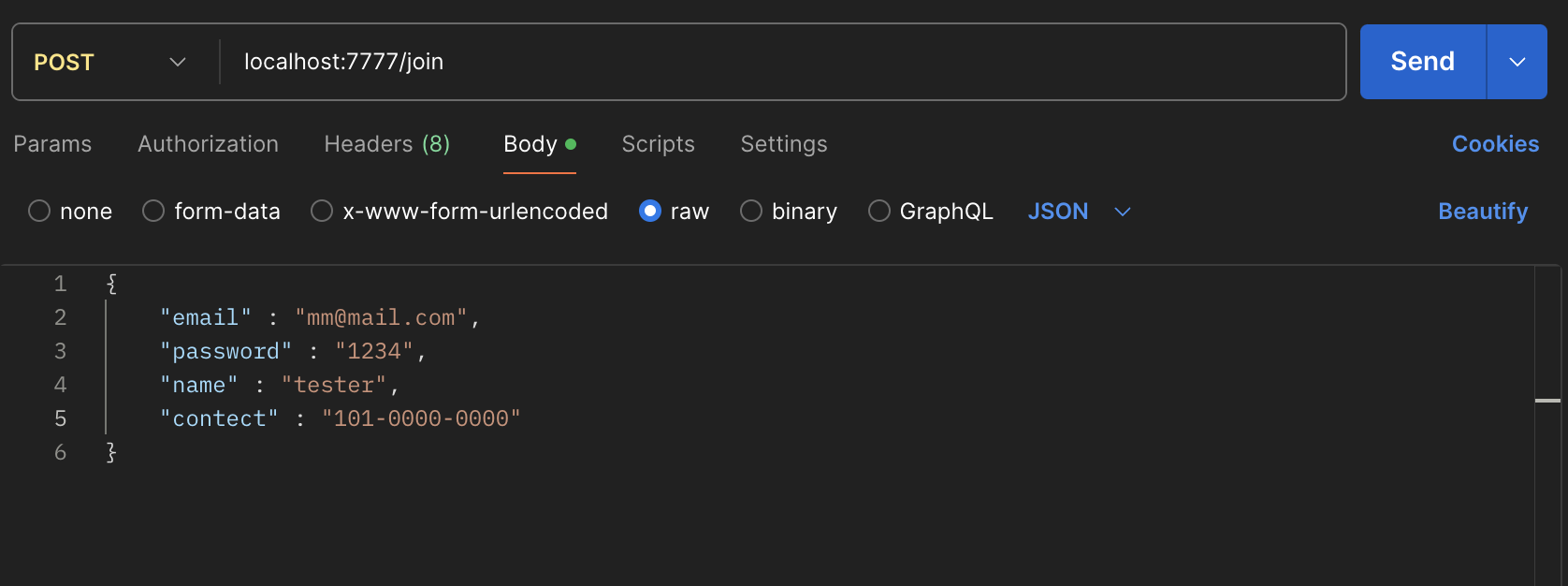Select x-www-form-urlencoded body type

point(322,212)
